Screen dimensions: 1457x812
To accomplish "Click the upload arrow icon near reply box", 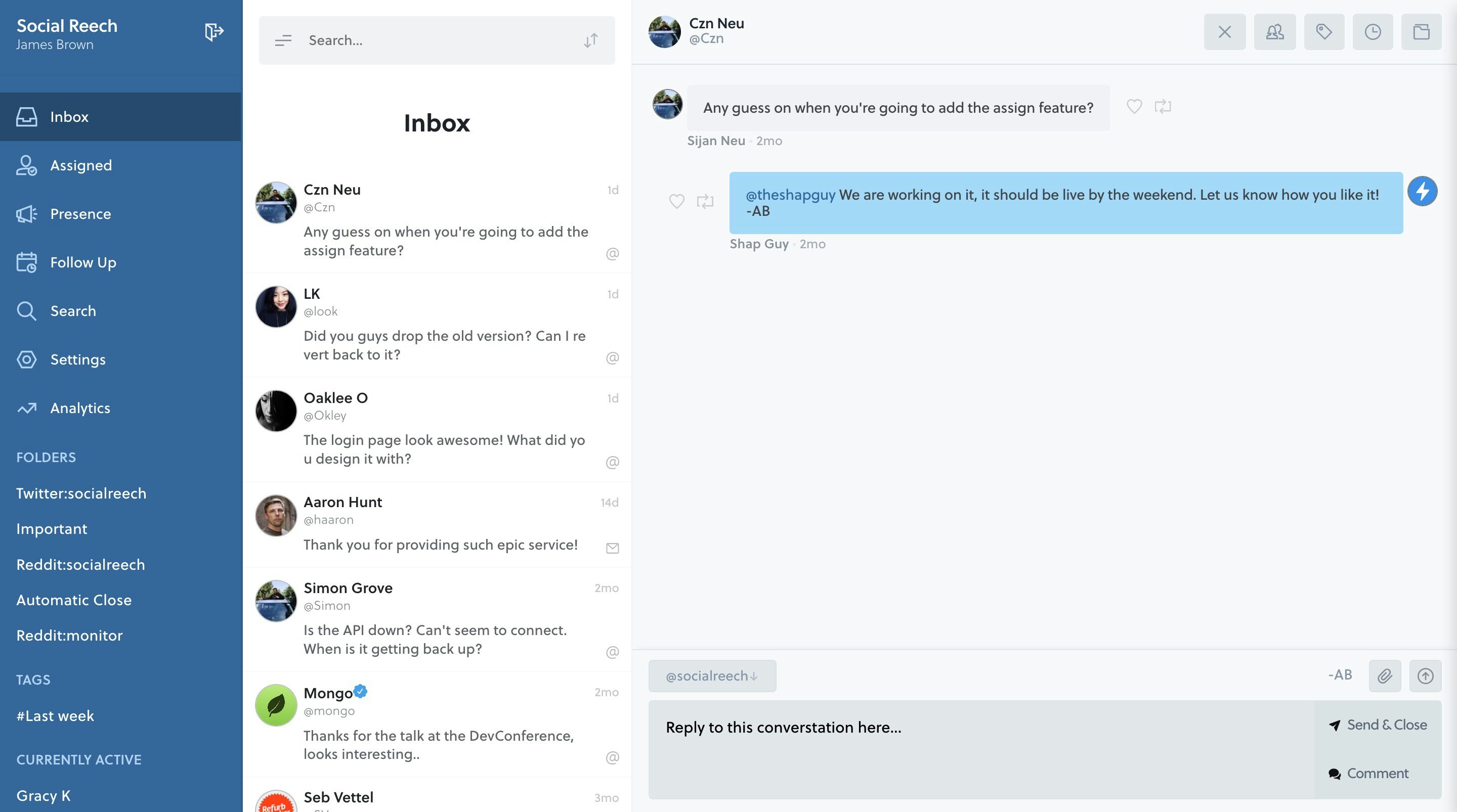I will [x=1425, y=675].
